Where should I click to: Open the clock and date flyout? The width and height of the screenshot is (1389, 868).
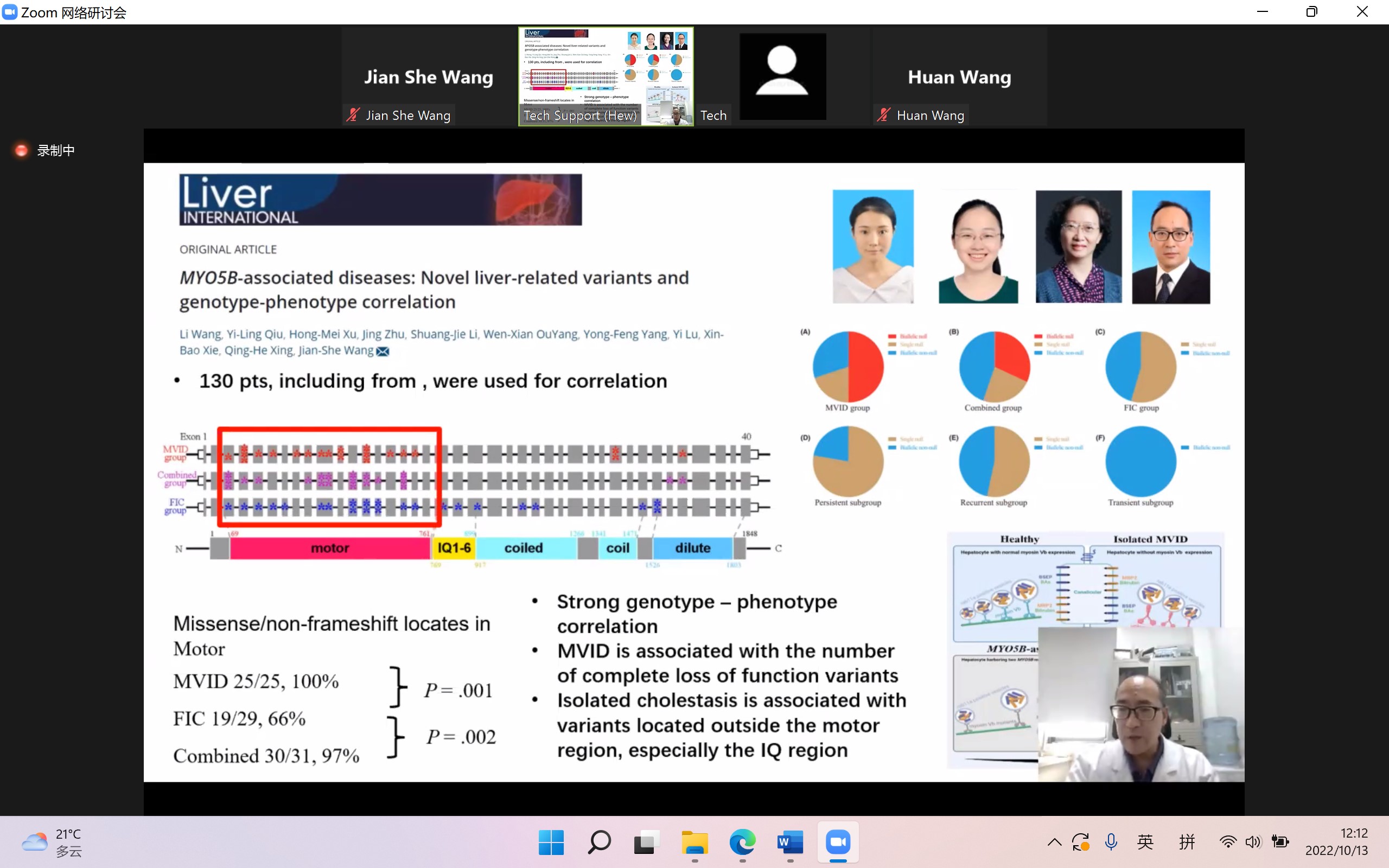coord(1337,842)
